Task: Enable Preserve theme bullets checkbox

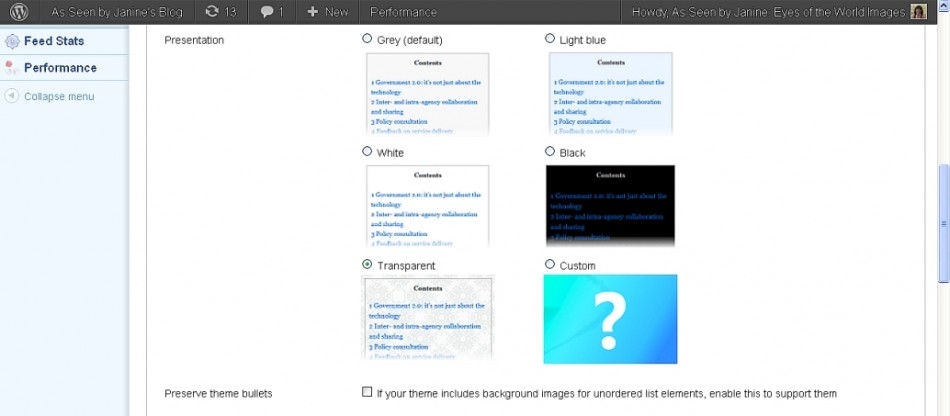Action: pos(367,392)
